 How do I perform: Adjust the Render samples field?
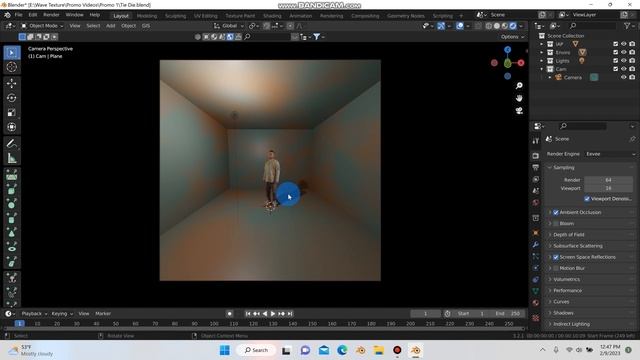point(608,180)
